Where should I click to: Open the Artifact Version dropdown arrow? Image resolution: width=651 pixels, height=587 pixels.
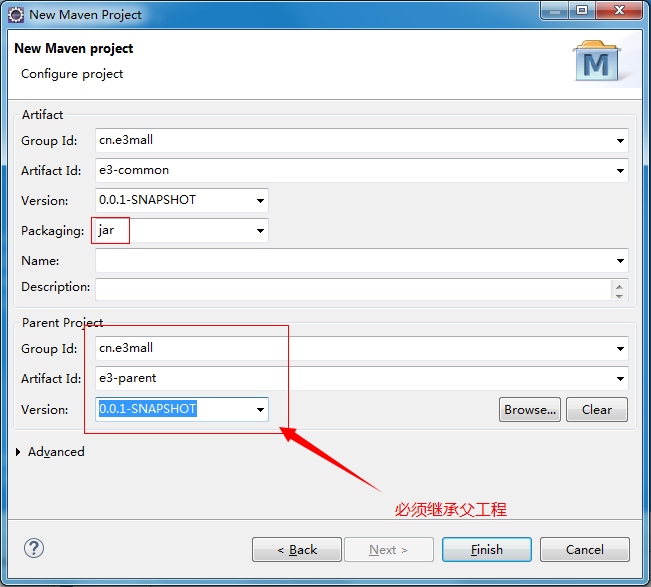(260, 201)
